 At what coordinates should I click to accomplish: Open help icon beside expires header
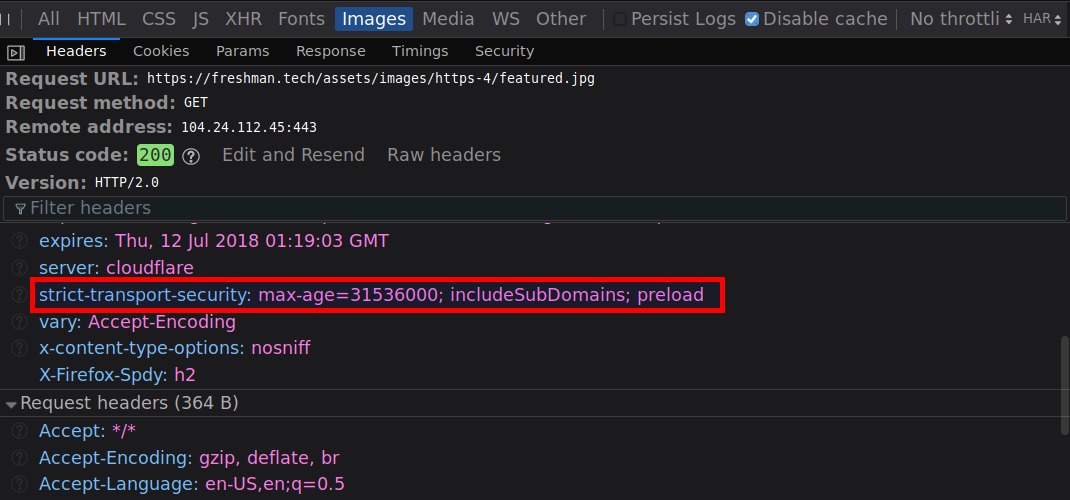(19, 242)
